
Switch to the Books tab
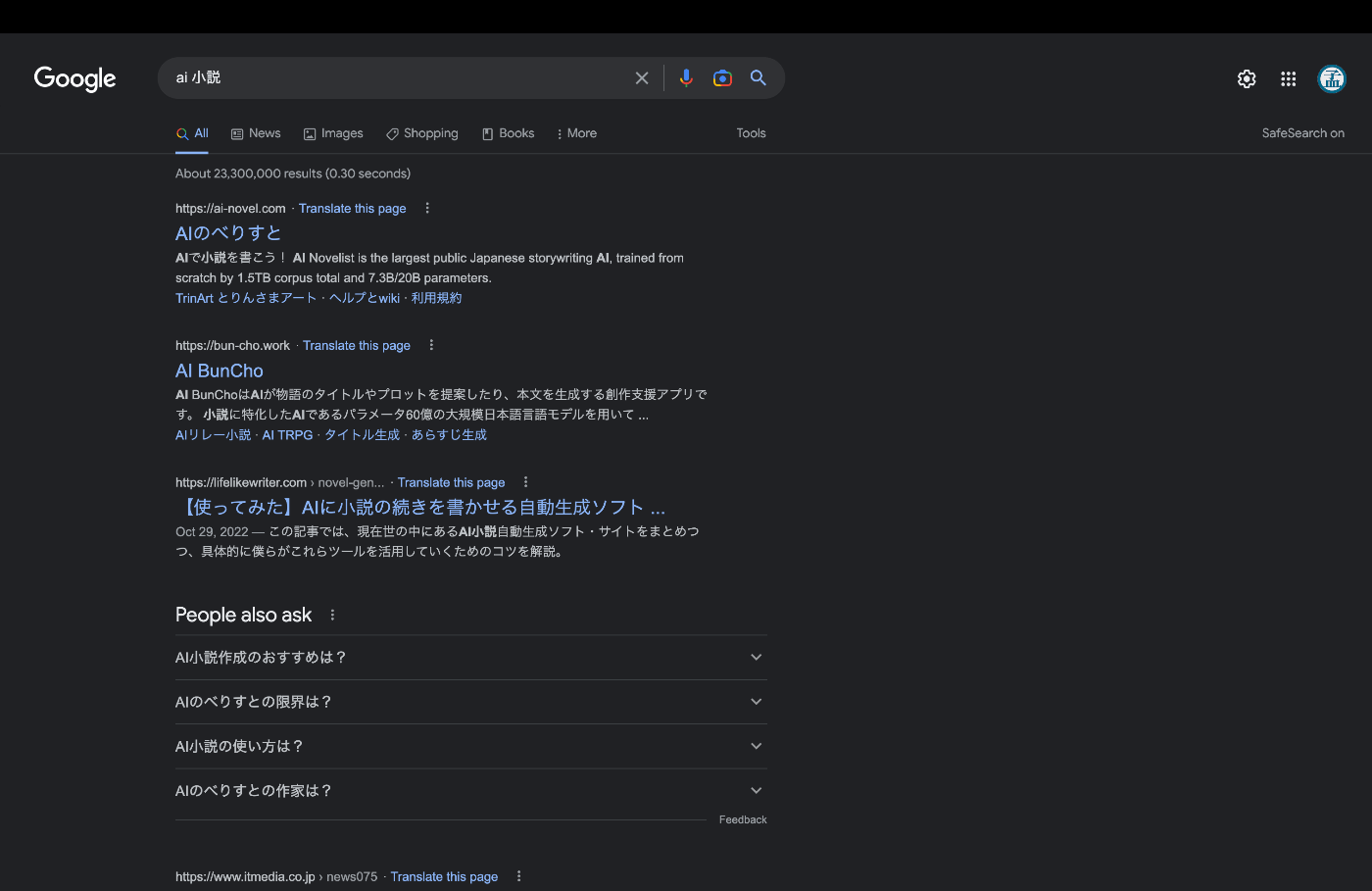pyautogui.click(x=508, y=133)
